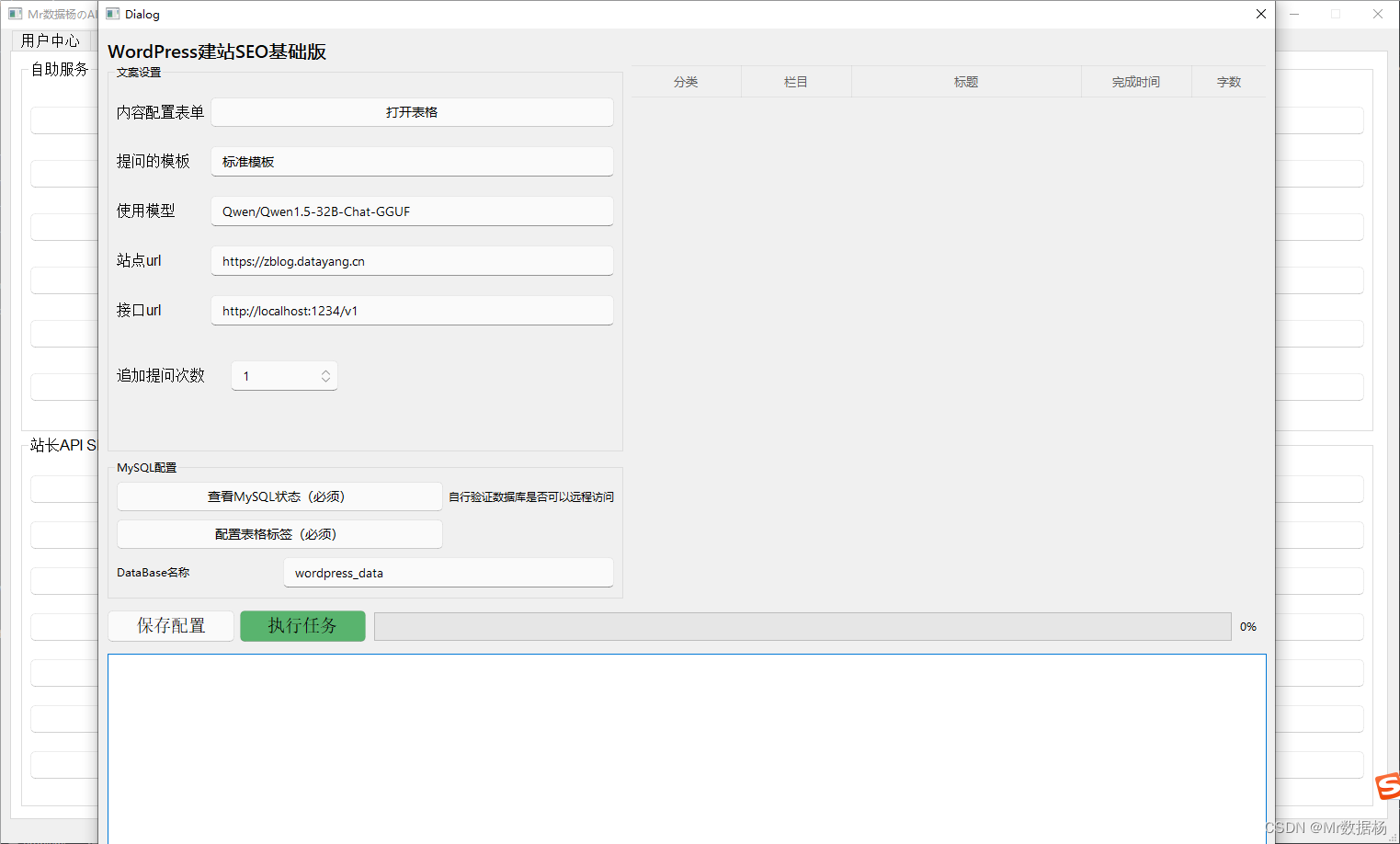
Task: Click the background window's app icon
Action: point(16,14)
